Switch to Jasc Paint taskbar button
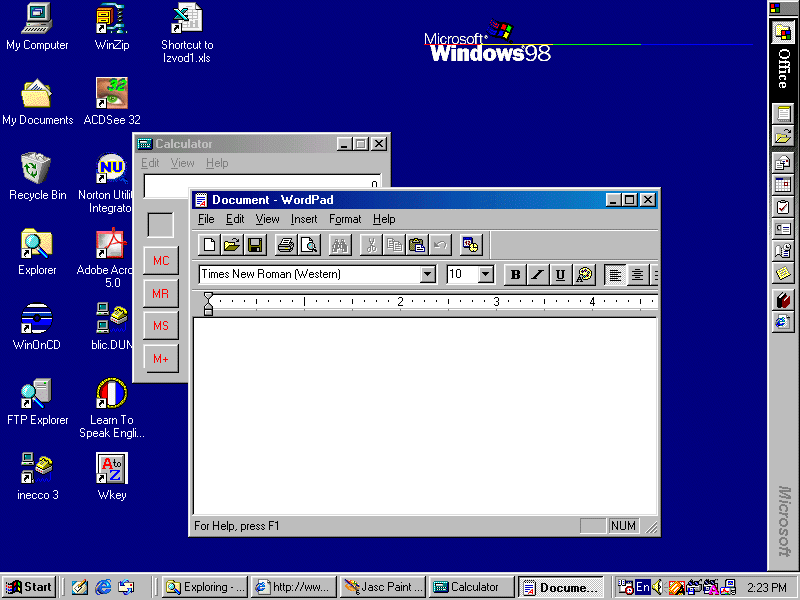Image resolution: width=800 pixels, height=600 pixels. coord(383,587)
